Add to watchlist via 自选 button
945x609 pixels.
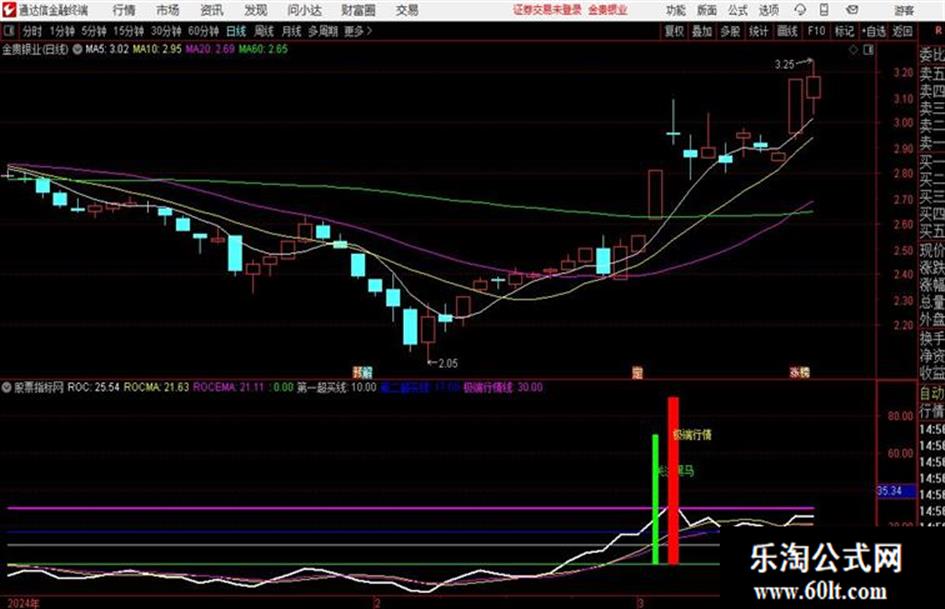coord(873,31)
